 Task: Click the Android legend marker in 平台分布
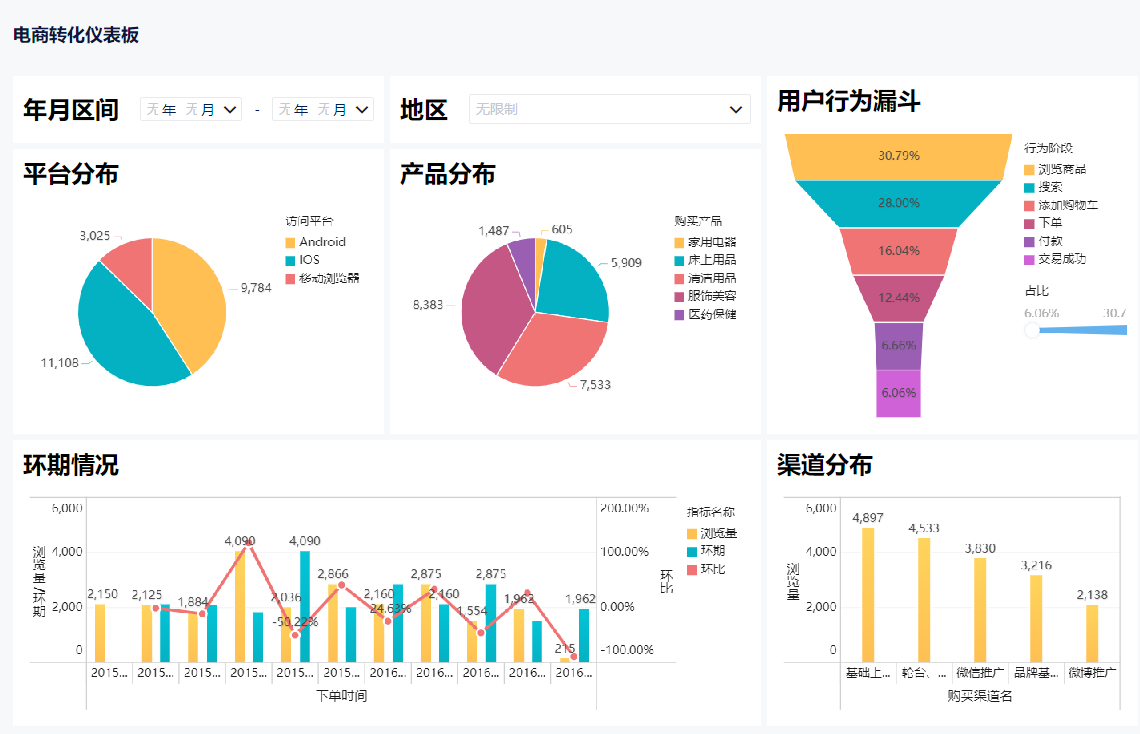point(290,242)
